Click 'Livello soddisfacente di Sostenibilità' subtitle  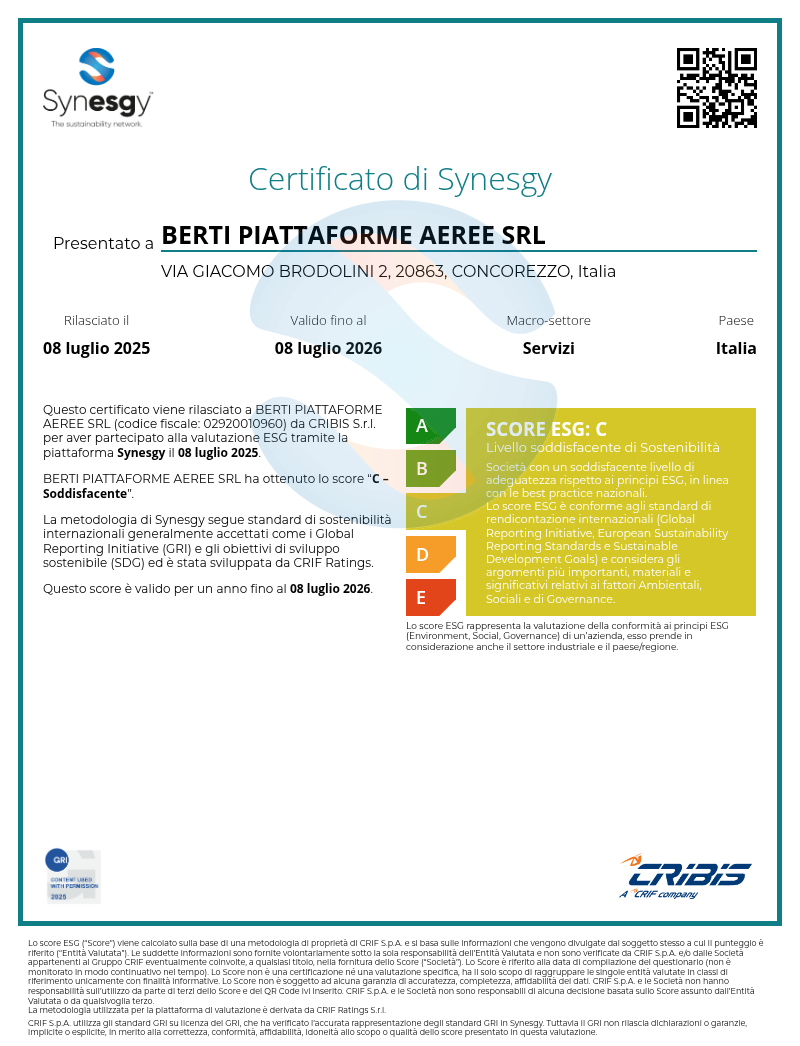tap(602, 447)
